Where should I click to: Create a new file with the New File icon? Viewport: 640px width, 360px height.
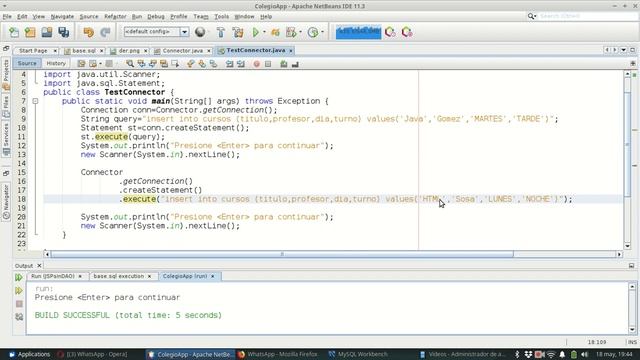pyautogui.click(x=14, y=32)
